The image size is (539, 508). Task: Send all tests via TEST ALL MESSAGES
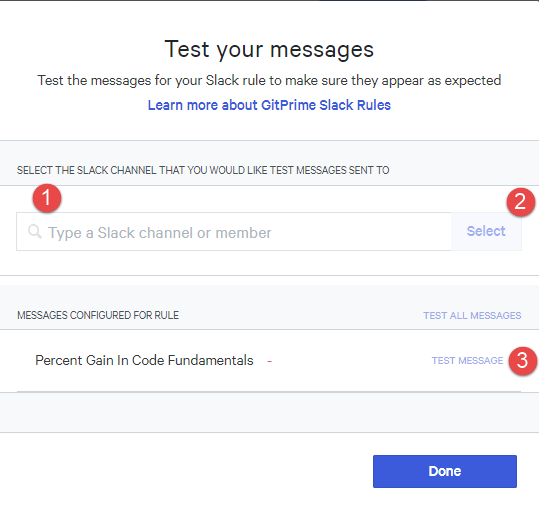(472, 316)
